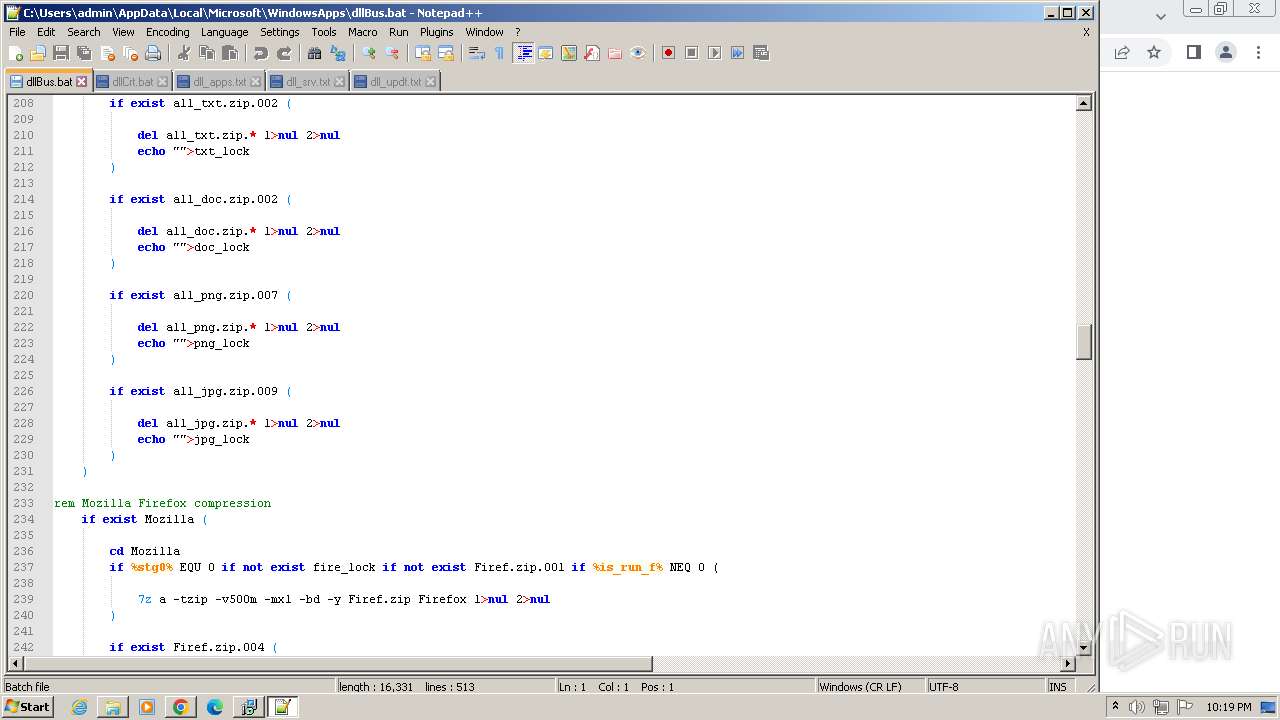This screenshot has width=1280, height=720.
Task: Click the Redo arrow icon
Action: pos(283,53)
